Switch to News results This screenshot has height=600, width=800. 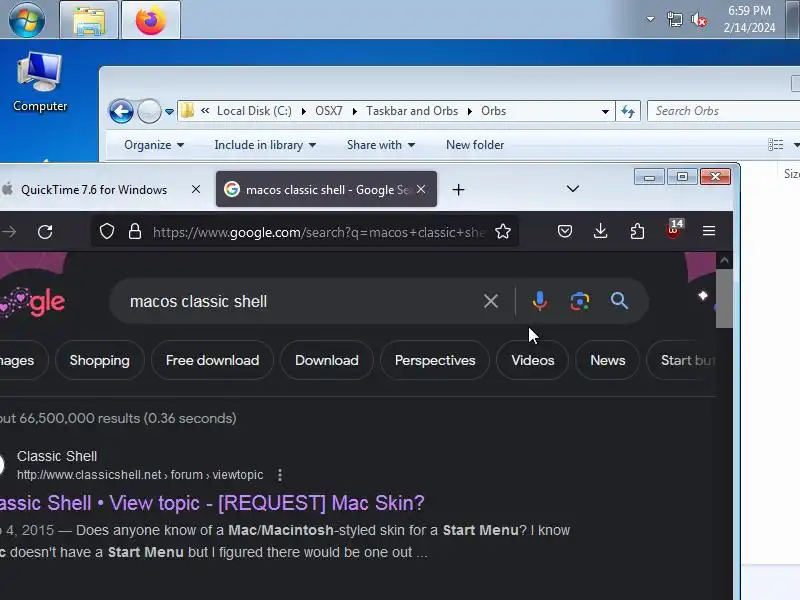click(608, 360)
